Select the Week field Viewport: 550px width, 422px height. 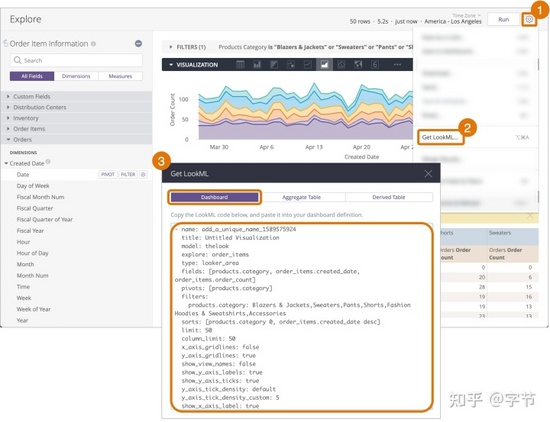24,298
